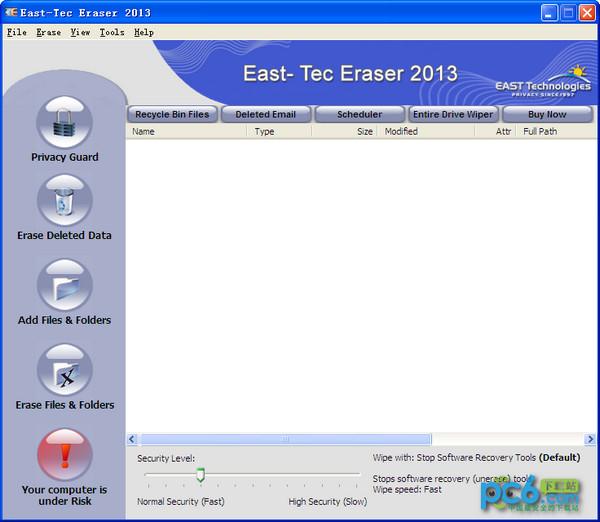Open the File menu
The image size is (600, 522).
point(17,32)
